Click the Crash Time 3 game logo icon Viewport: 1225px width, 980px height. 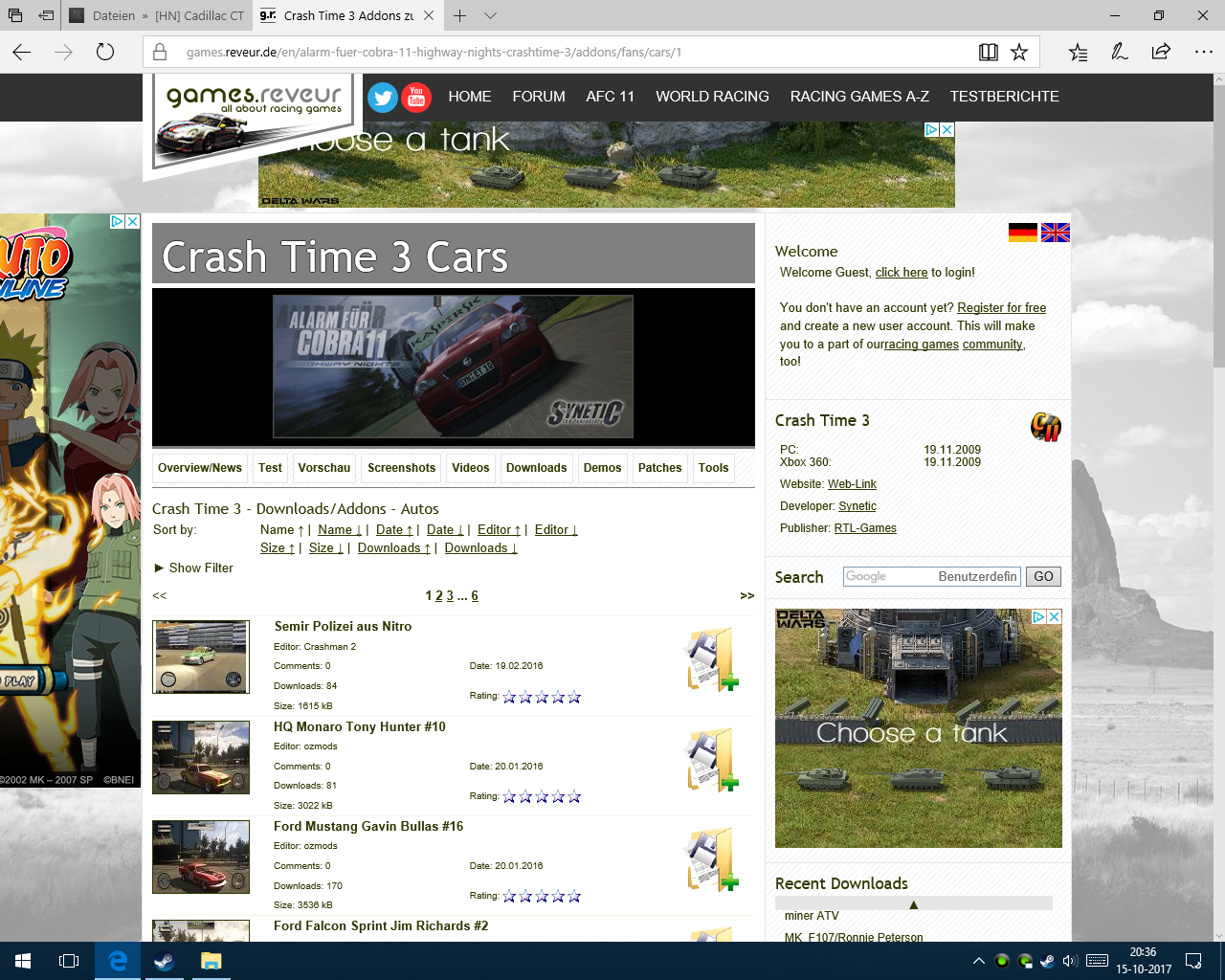click(1045, 426)
